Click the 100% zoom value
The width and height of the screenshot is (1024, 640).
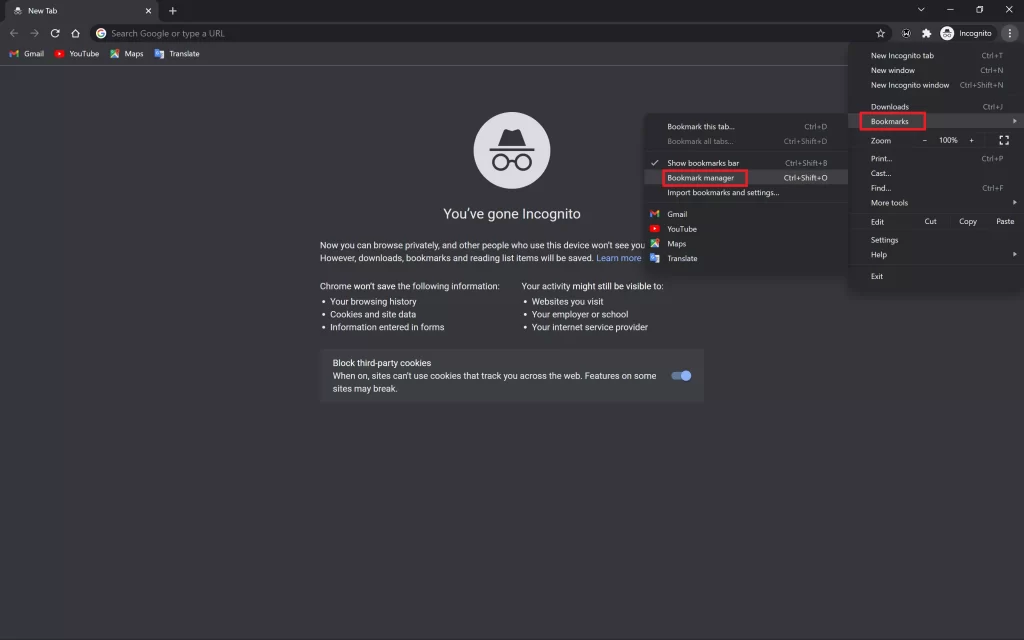pyautogui.click(x=948, y=140)
